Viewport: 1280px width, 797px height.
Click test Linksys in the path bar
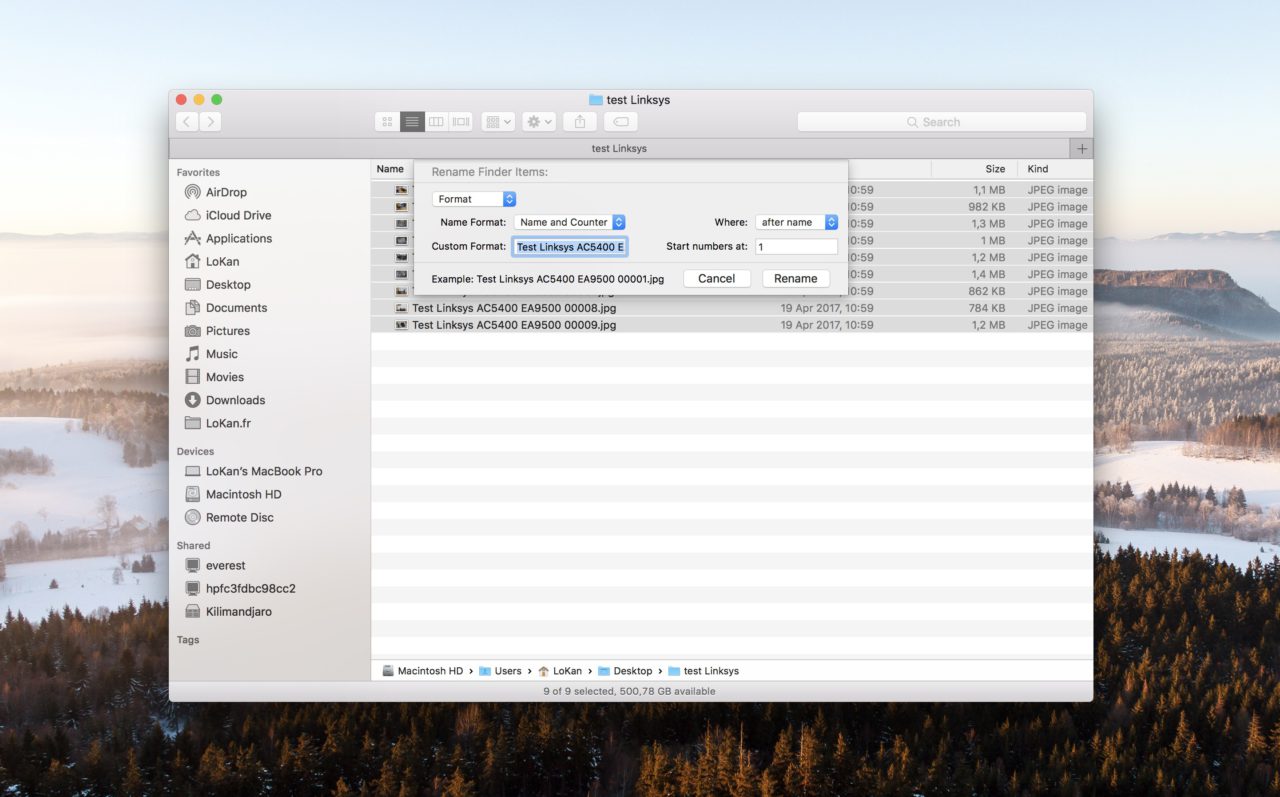[x=703, y=671]
